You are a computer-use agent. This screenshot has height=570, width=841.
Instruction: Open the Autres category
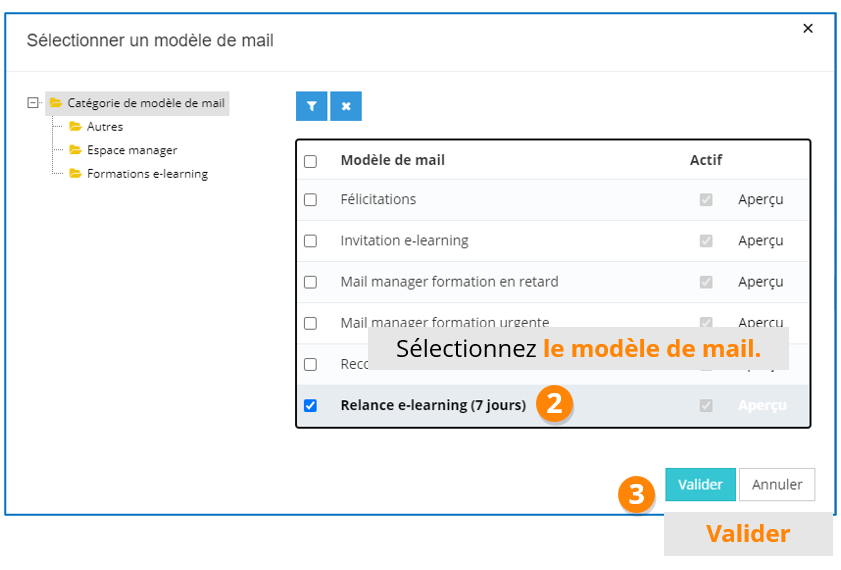pyautogui.click(x=105, y=127)
